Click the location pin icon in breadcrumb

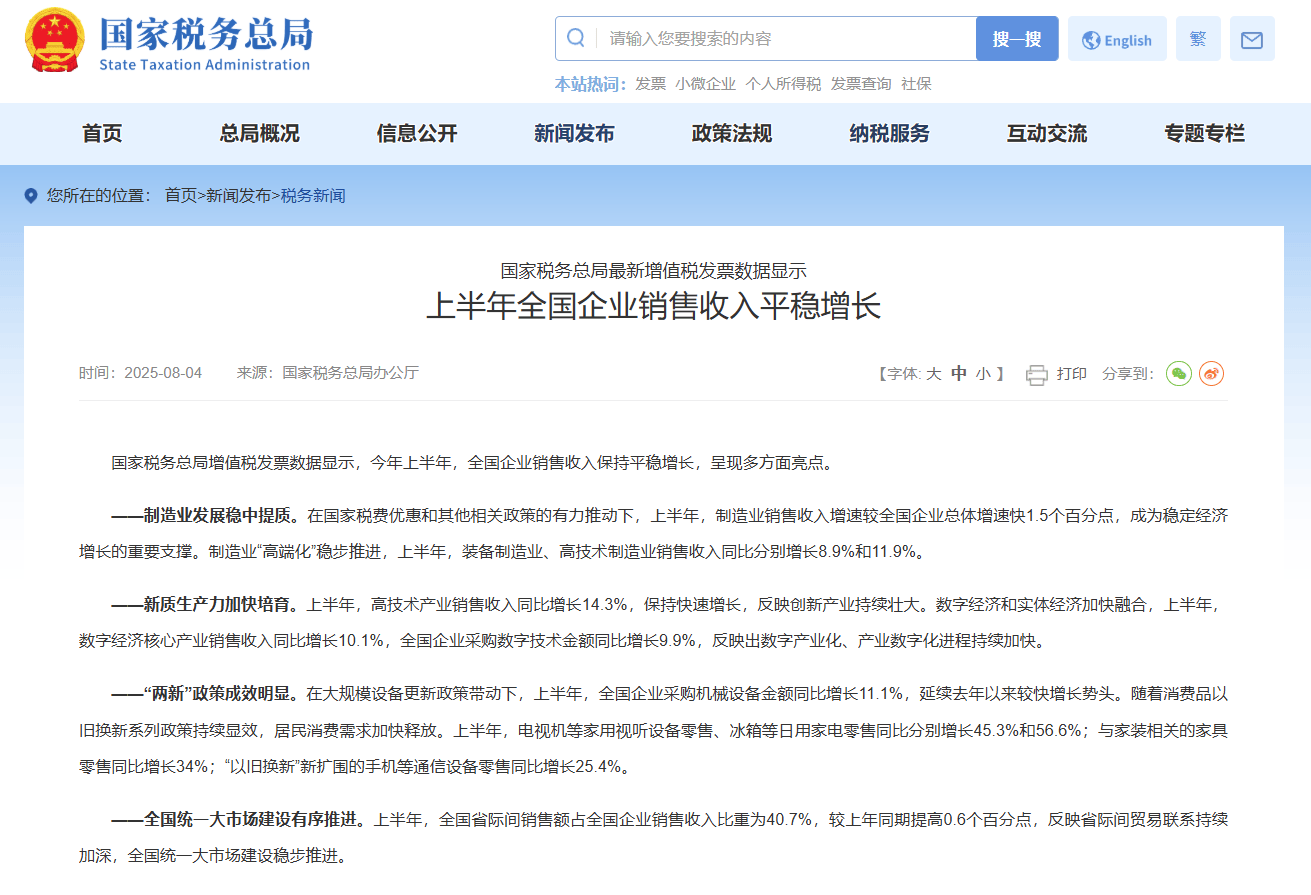point(31,196)
